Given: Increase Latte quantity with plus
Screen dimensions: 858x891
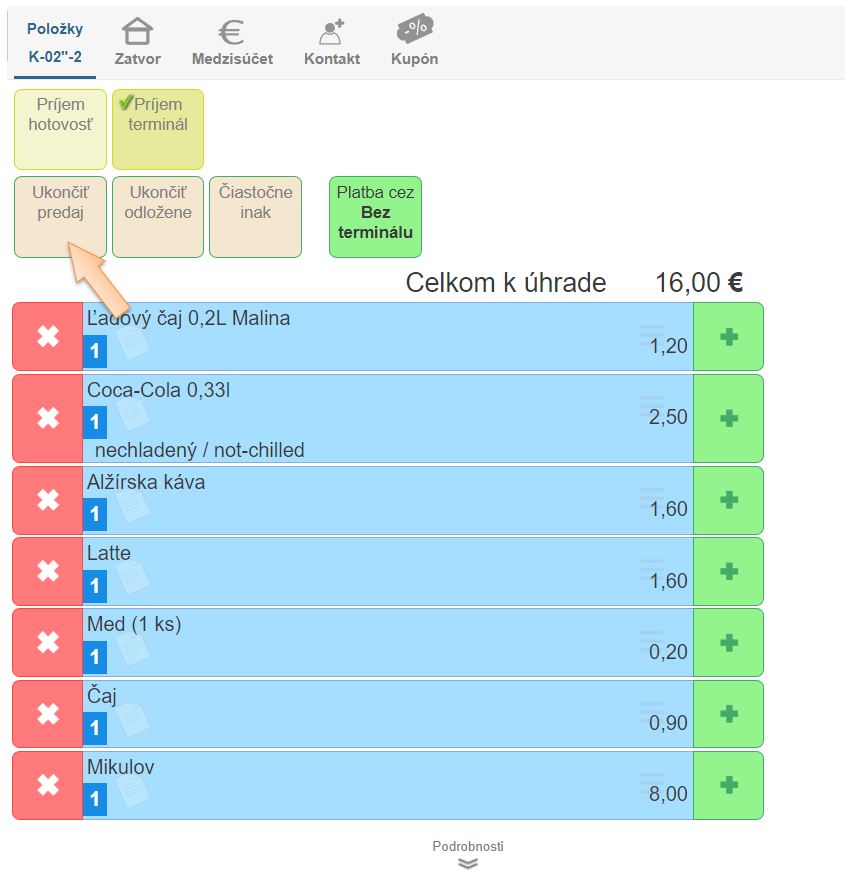Looking at the screenshot, I should [728, 572].
